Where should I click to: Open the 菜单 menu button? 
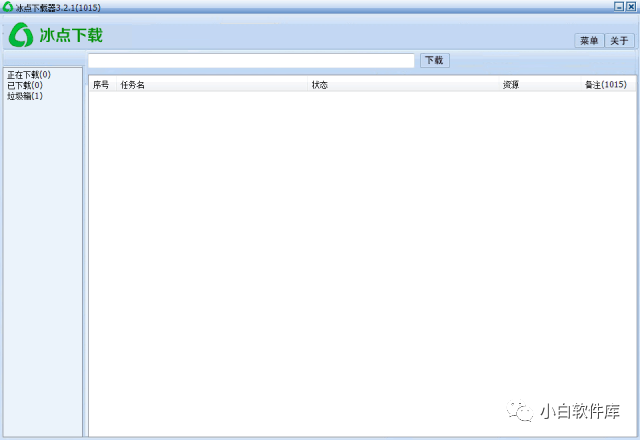pos(589,40)
